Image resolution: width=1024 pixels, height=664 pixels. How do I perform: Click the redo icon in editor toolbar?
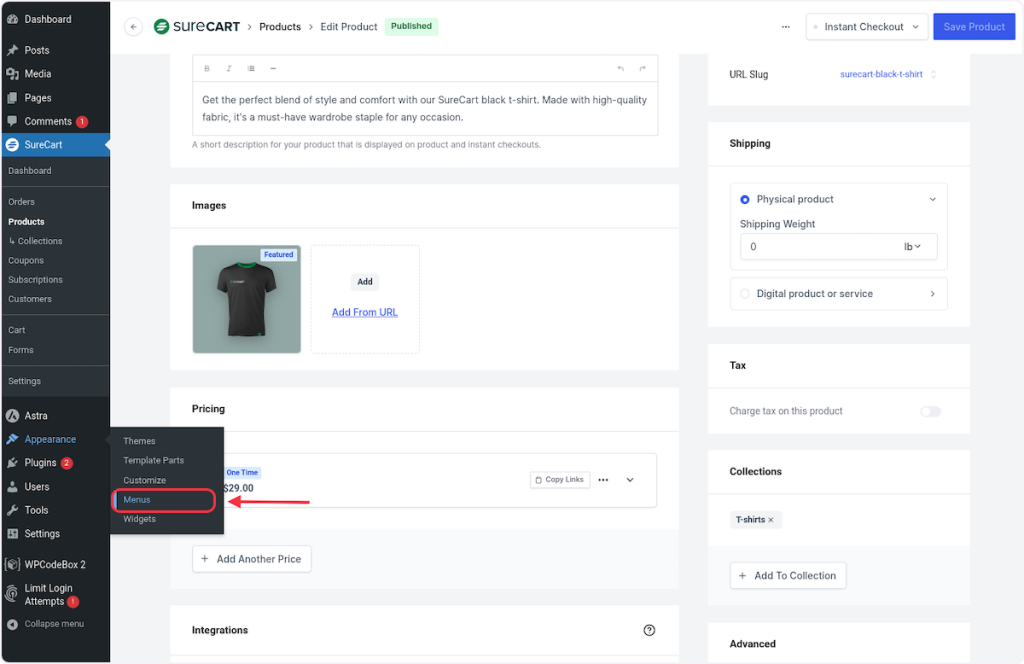coord(643,68)
